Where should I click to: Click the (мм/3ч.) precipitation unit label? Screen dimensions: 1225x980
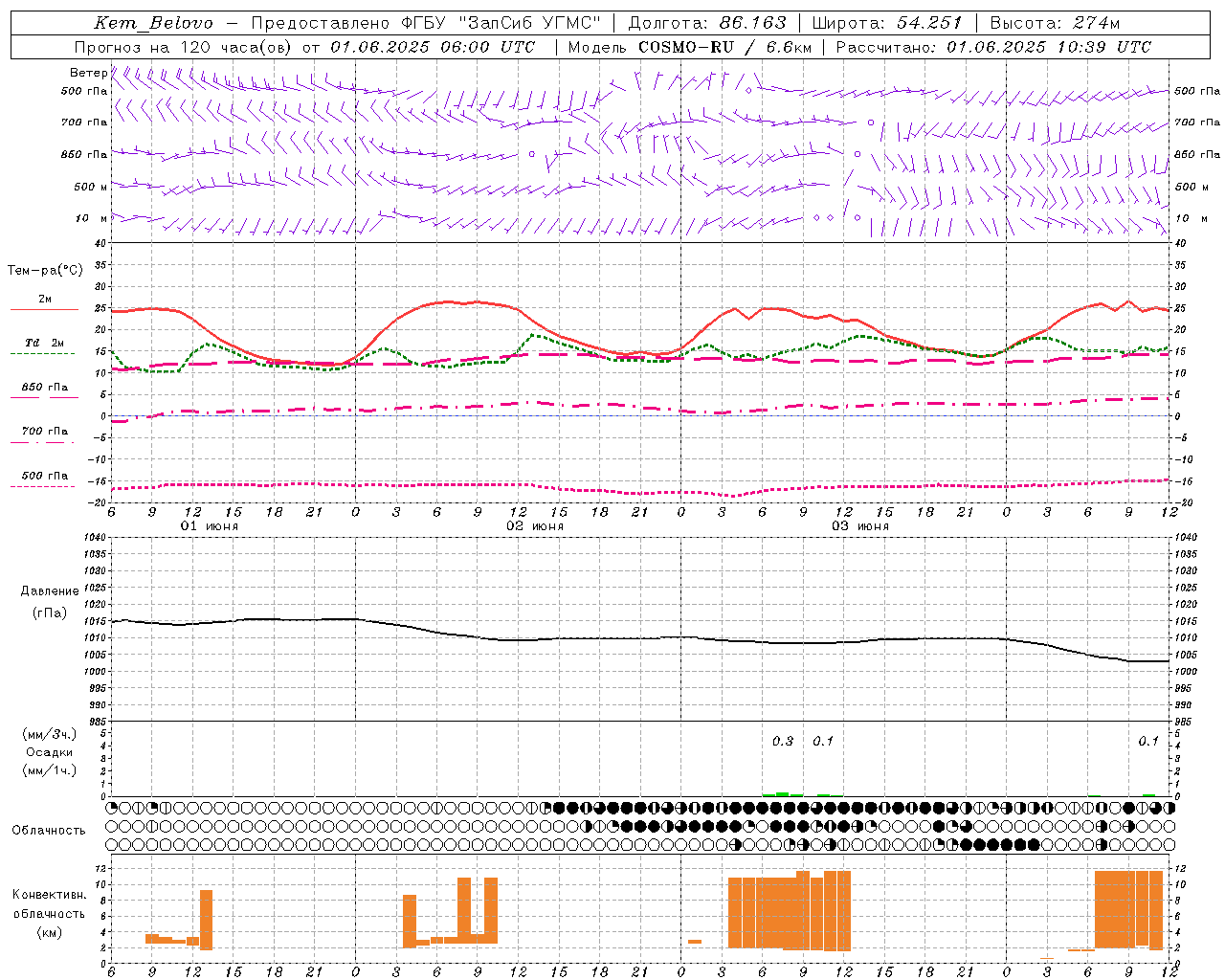tap(49, 734)
